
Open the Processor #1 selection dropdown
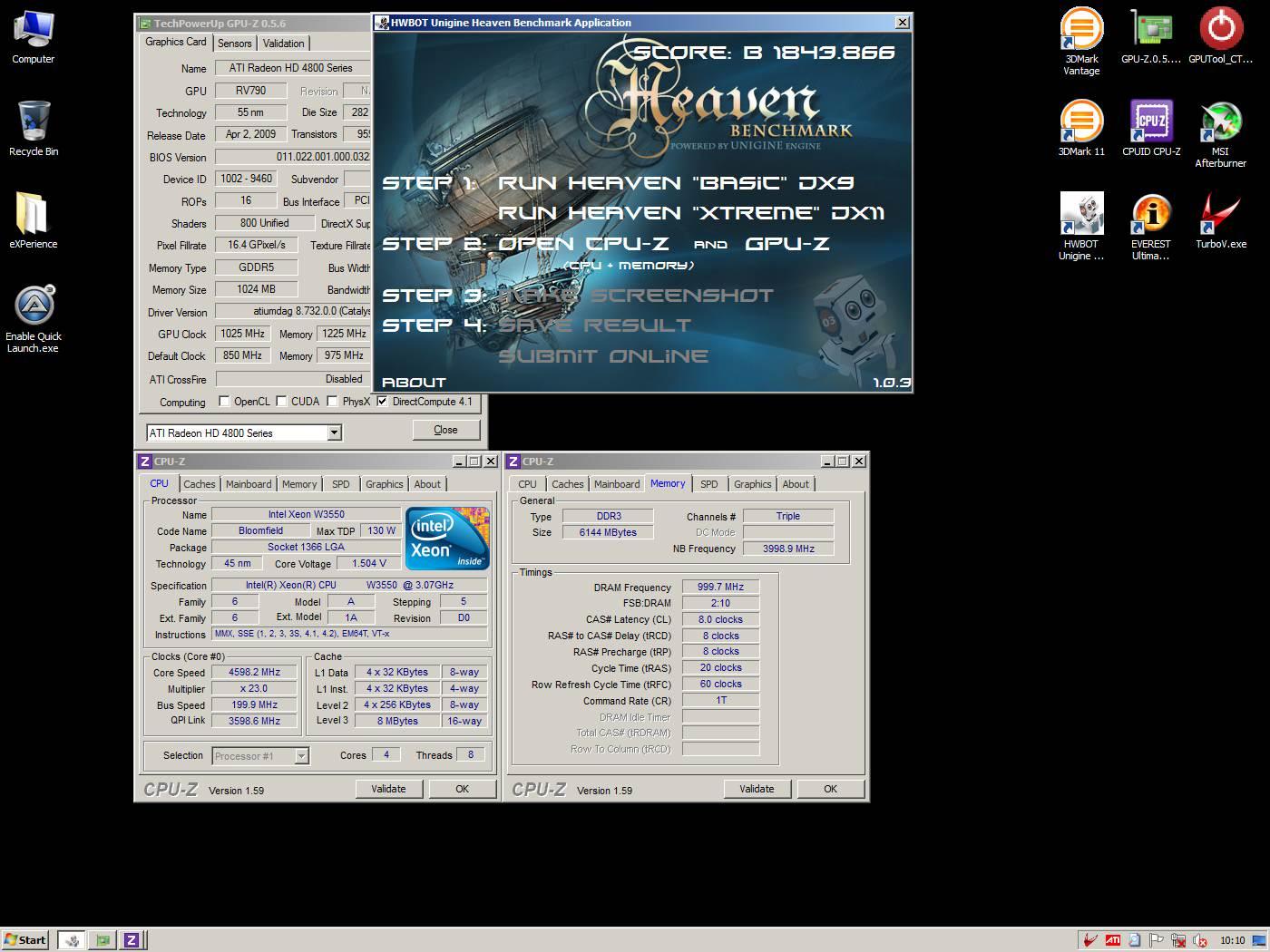(301, 755)
